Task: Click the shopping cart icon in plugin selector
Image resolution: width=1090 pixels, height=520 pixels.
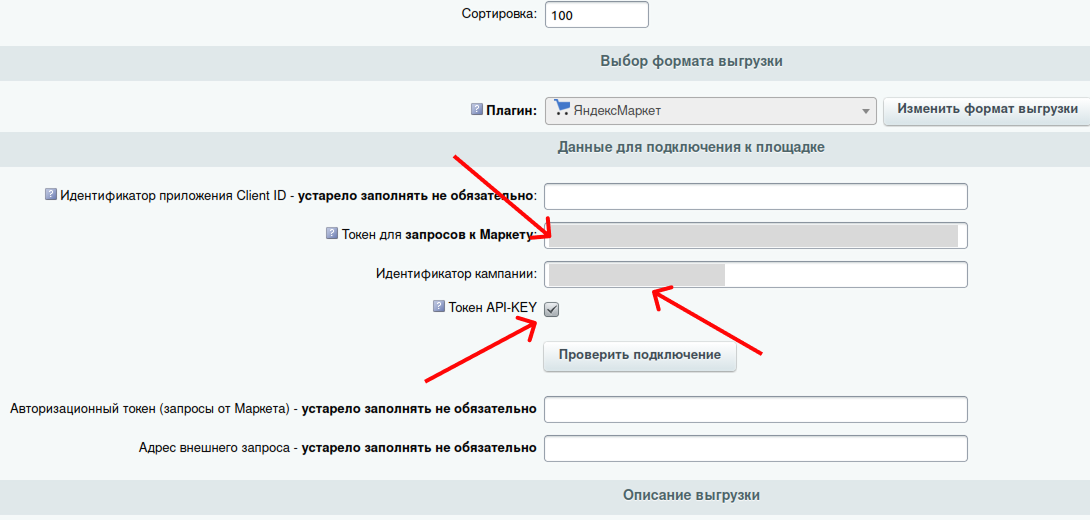Action: click(562, 109)
